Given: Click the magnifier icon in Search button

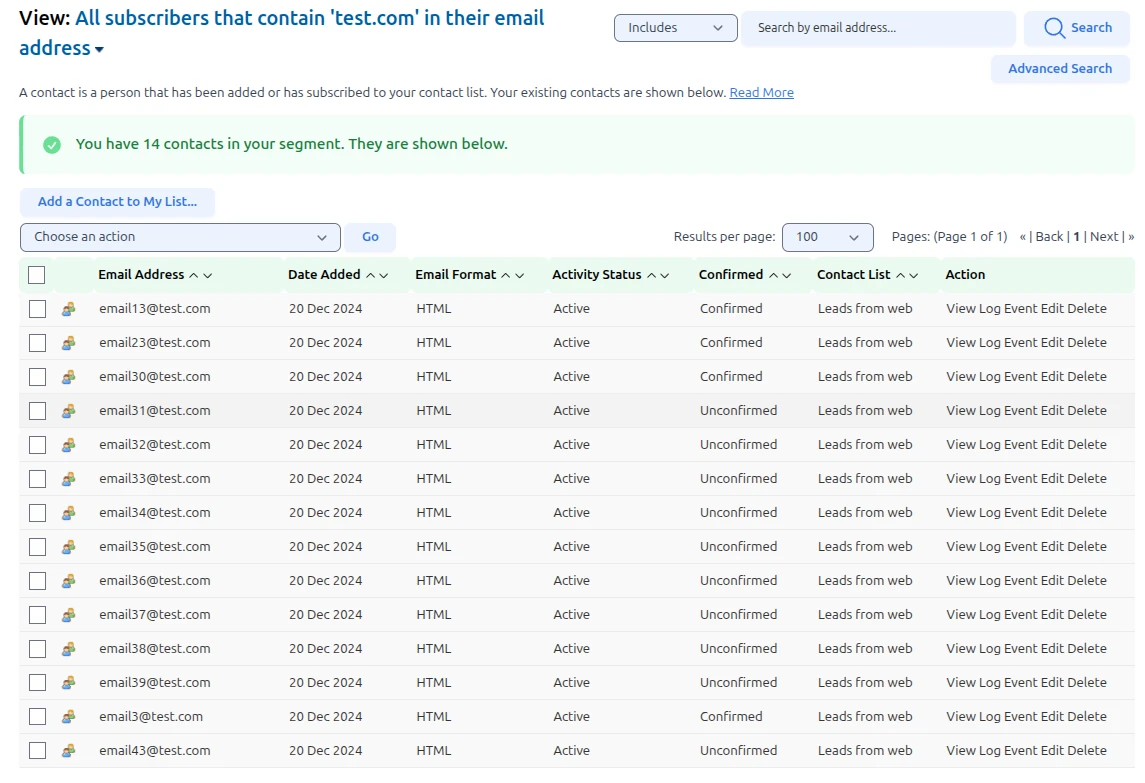Looking at the screenshot, I should (1054, 28).
